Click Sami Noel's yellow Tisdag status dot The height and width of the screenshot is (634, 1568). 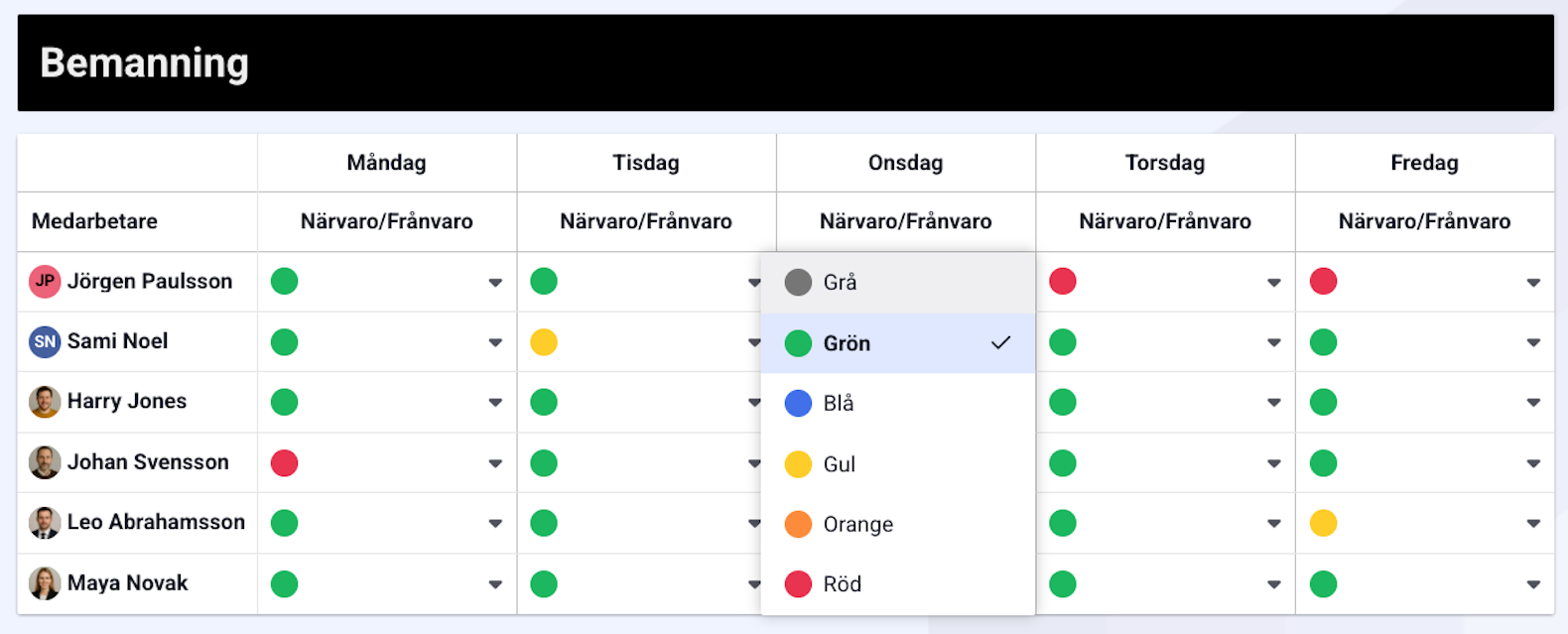pos(544,342)
